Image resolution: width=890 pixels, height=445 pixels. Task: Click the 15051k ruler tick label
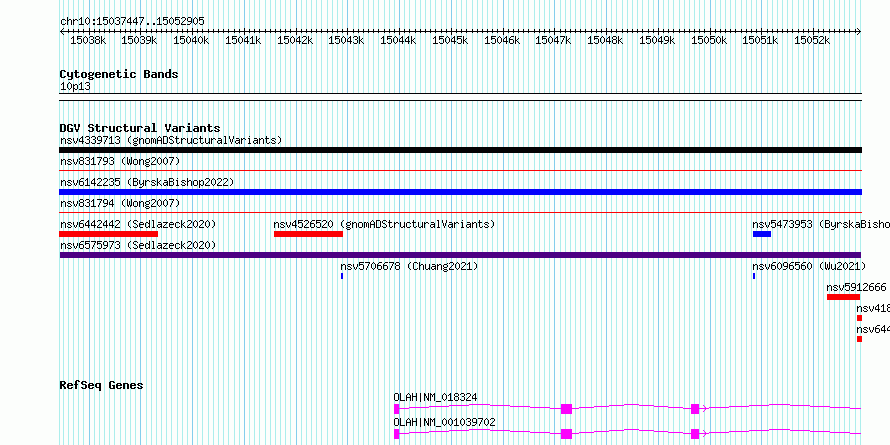click(761, 40)
